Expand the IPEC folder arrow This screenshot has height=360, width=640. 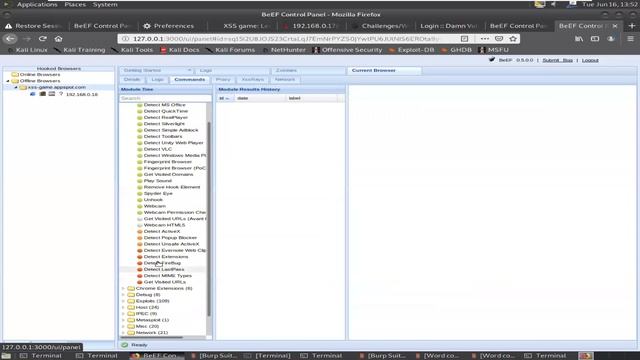click(124, 313)
